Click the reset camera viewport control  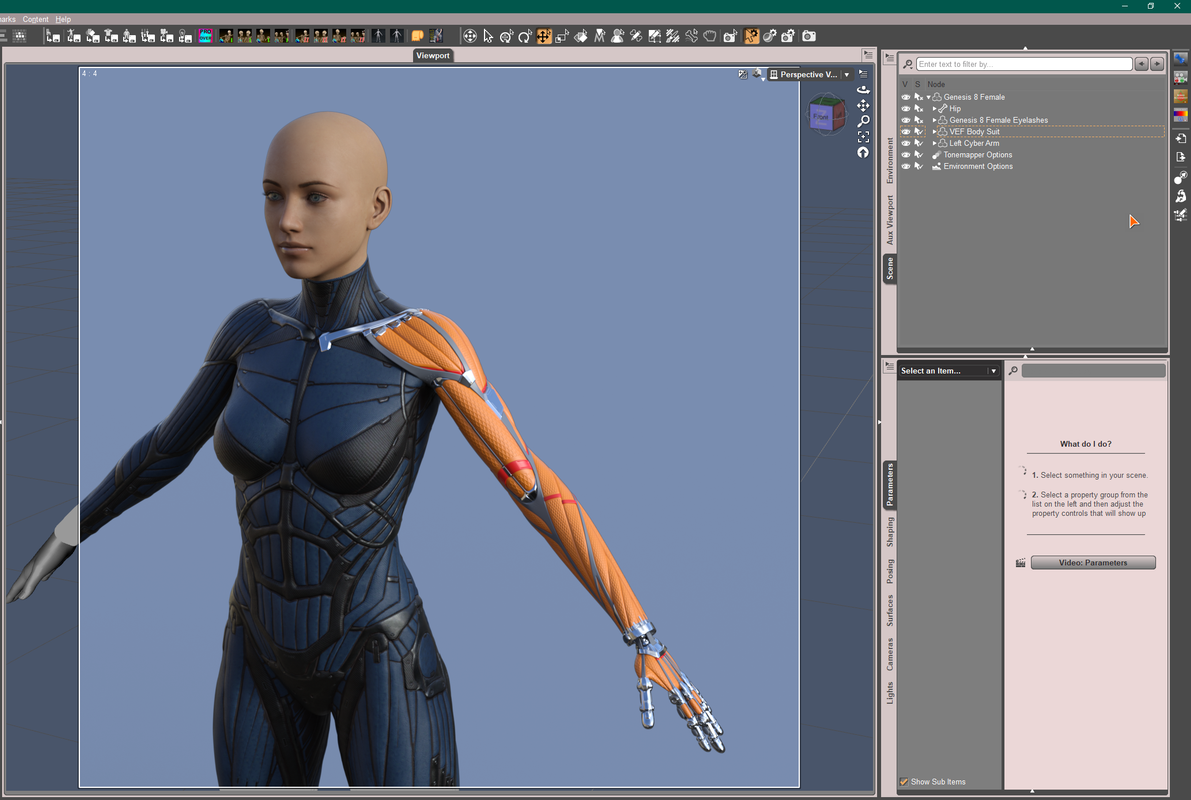click(863, 153)
